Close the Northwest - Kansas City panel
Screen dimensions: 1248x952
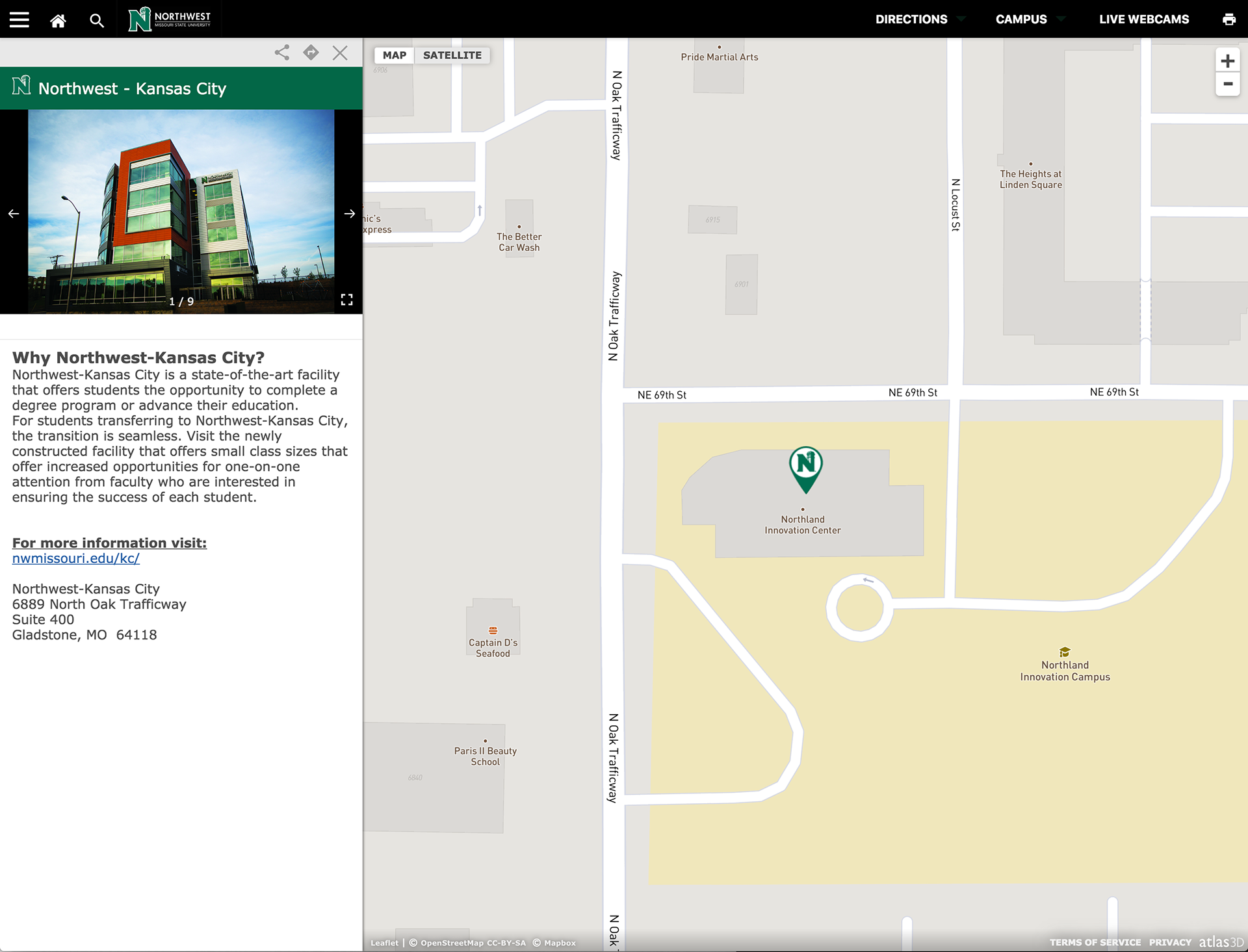tap(340, 53)
